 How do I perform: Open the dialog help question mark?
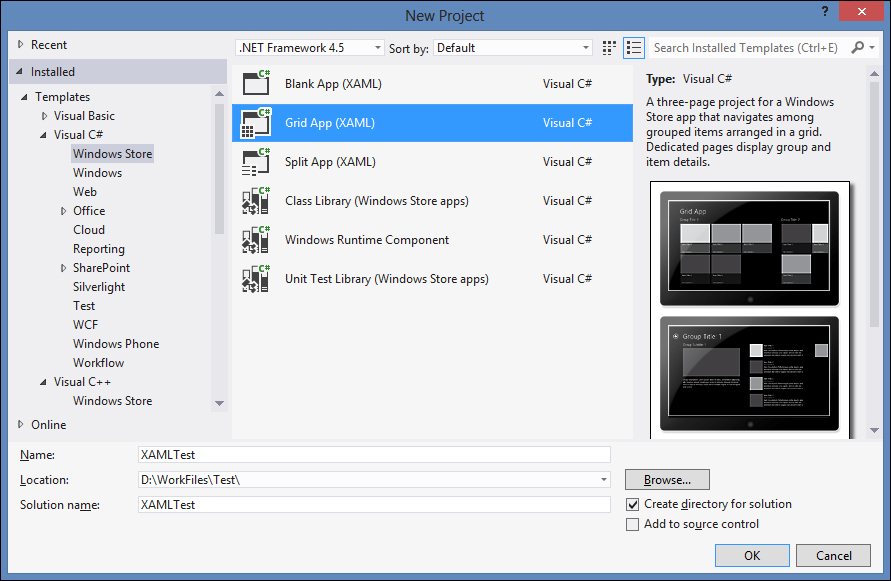click(825, 11)
